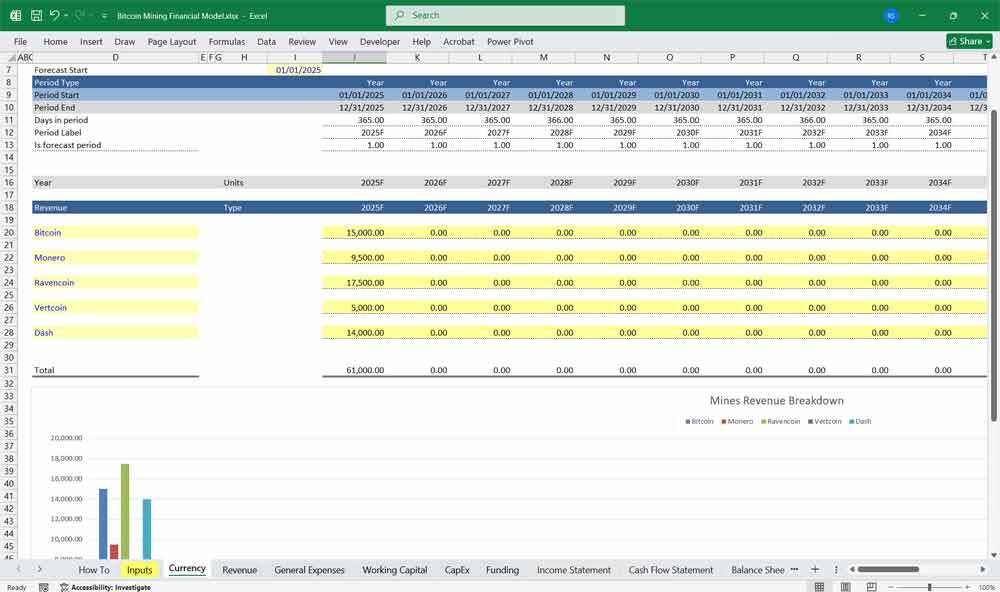Open the Income Statement sheet tab
Viewport: 1000px width, 592px height.
[x=573, y=570]
